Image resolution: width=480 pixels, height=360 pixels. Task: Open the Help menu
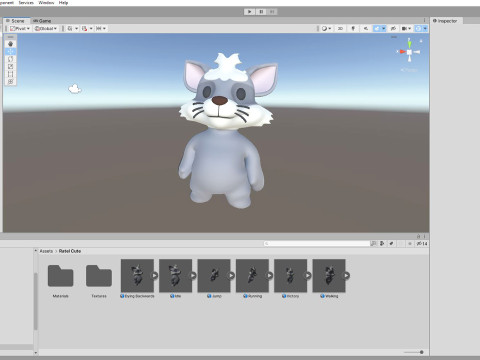point(63,3)
